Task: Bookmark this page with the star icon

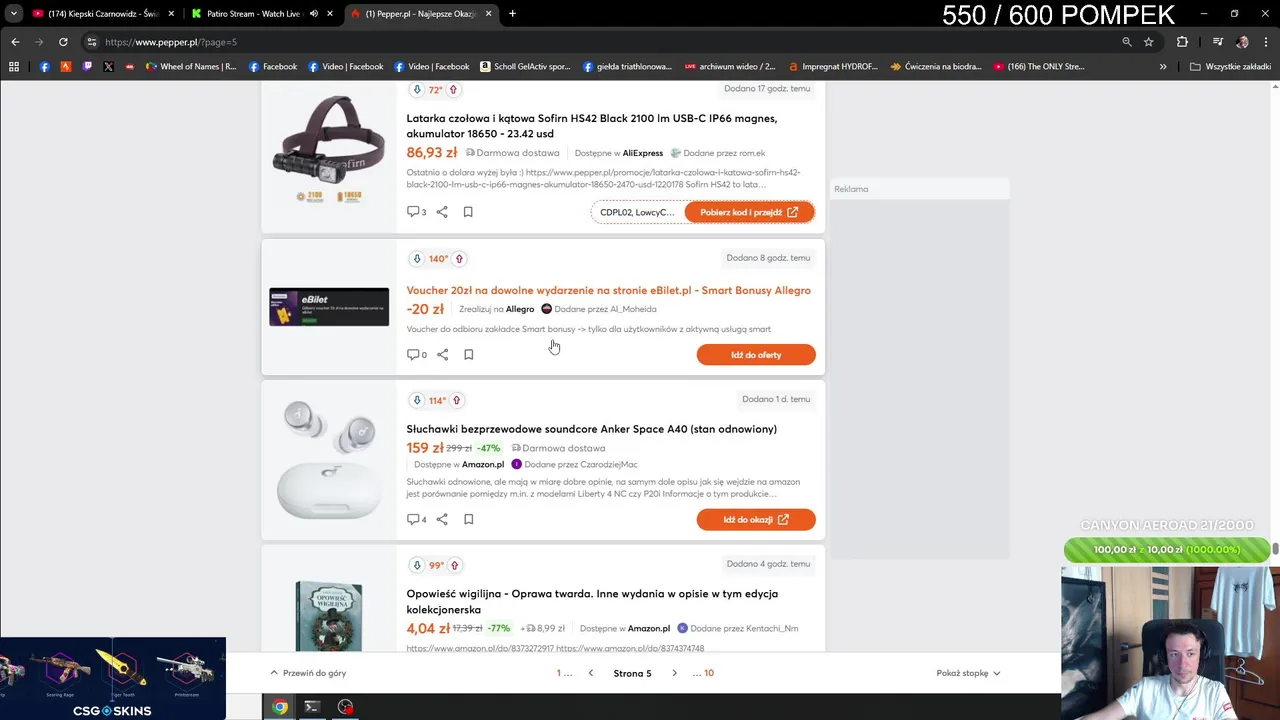Action: click(x=1149, y=42)
